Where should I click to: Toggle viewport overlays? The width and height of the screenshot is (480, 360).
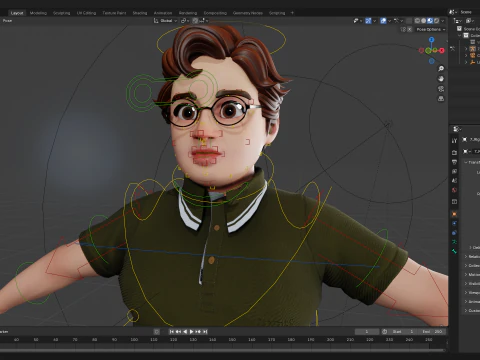[383, 21]
